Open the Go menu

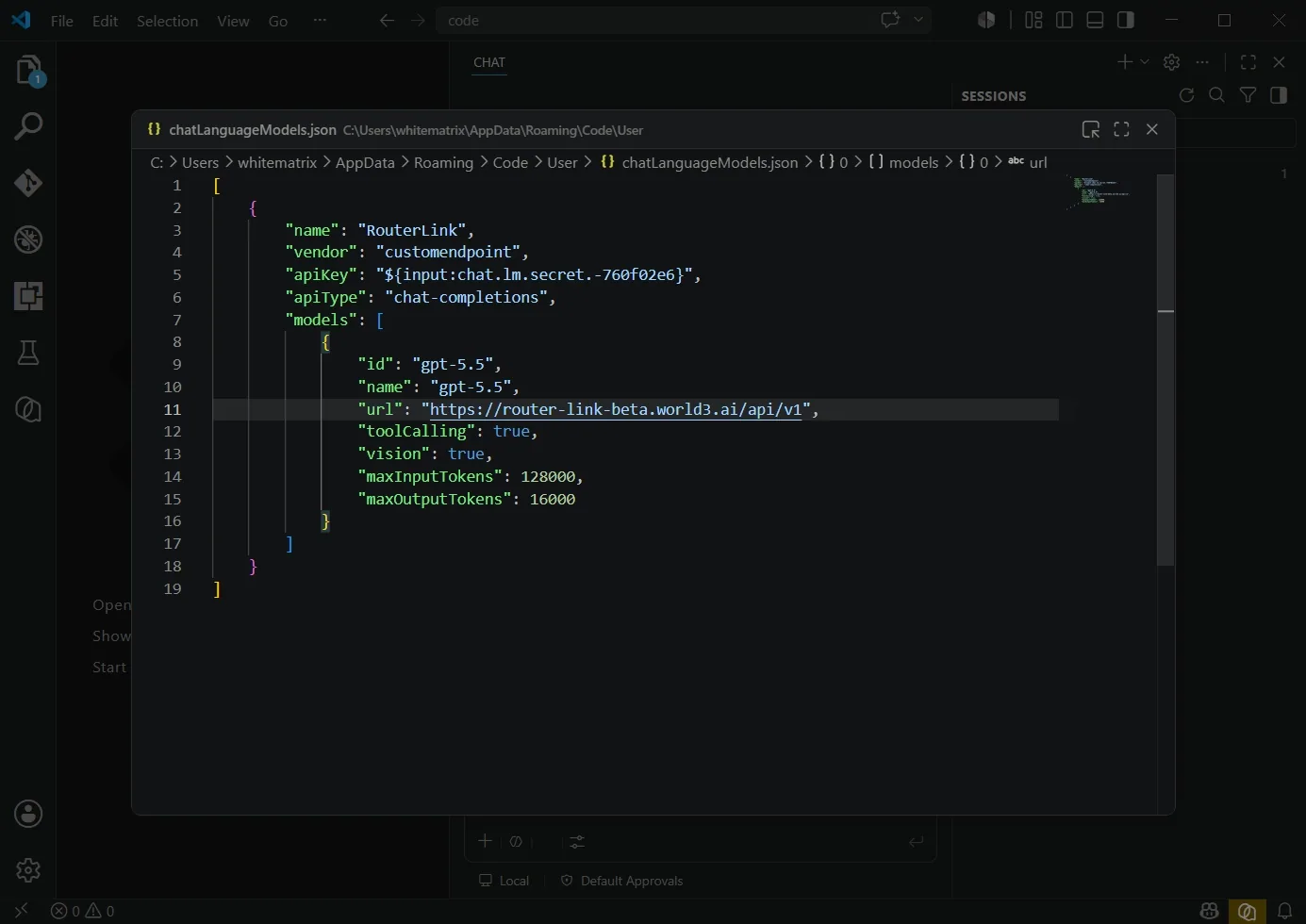pos(278,21)
